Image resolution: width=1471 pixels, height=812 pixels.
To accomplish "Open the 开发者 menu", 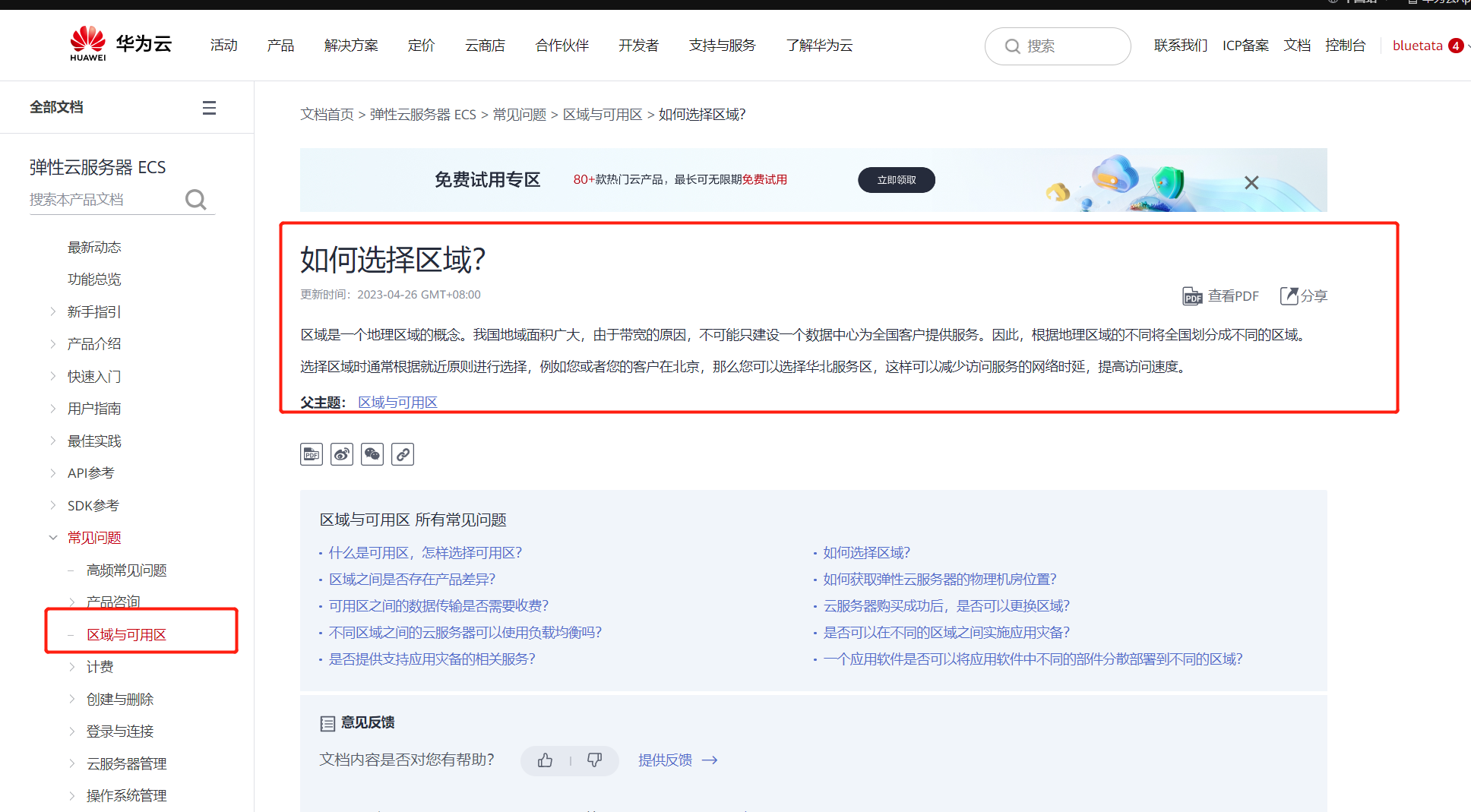I will (x=639, y=46).
